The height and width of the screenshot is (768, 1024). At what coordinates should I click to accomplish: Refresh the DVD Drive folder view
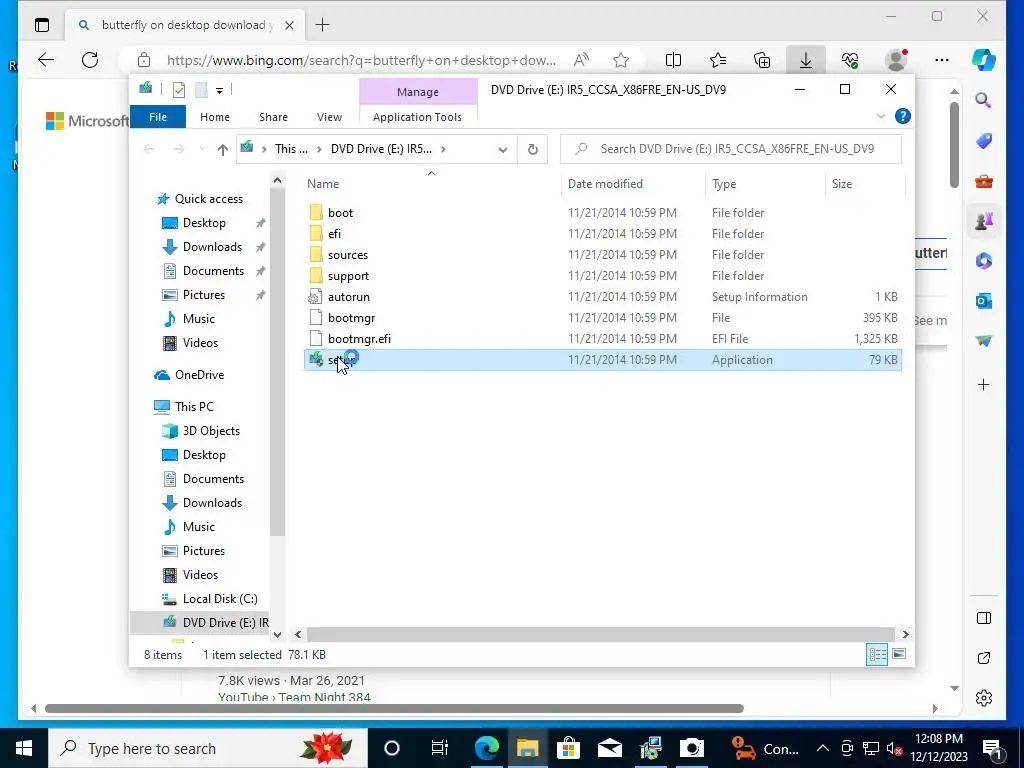point(533,150)
